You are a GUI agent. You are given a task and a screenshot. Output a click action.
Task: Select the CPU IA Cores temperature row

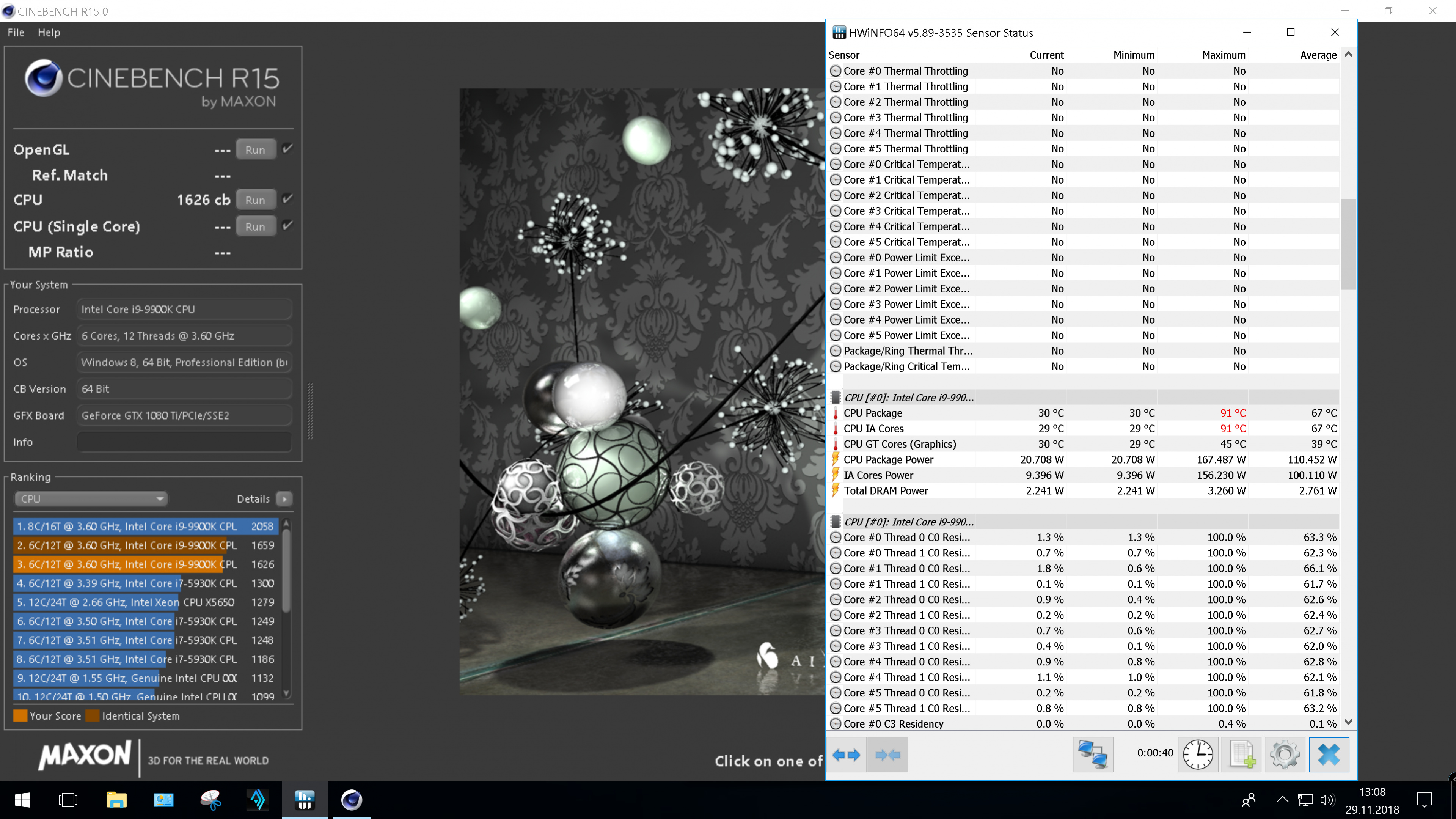tap(1083, 428)
